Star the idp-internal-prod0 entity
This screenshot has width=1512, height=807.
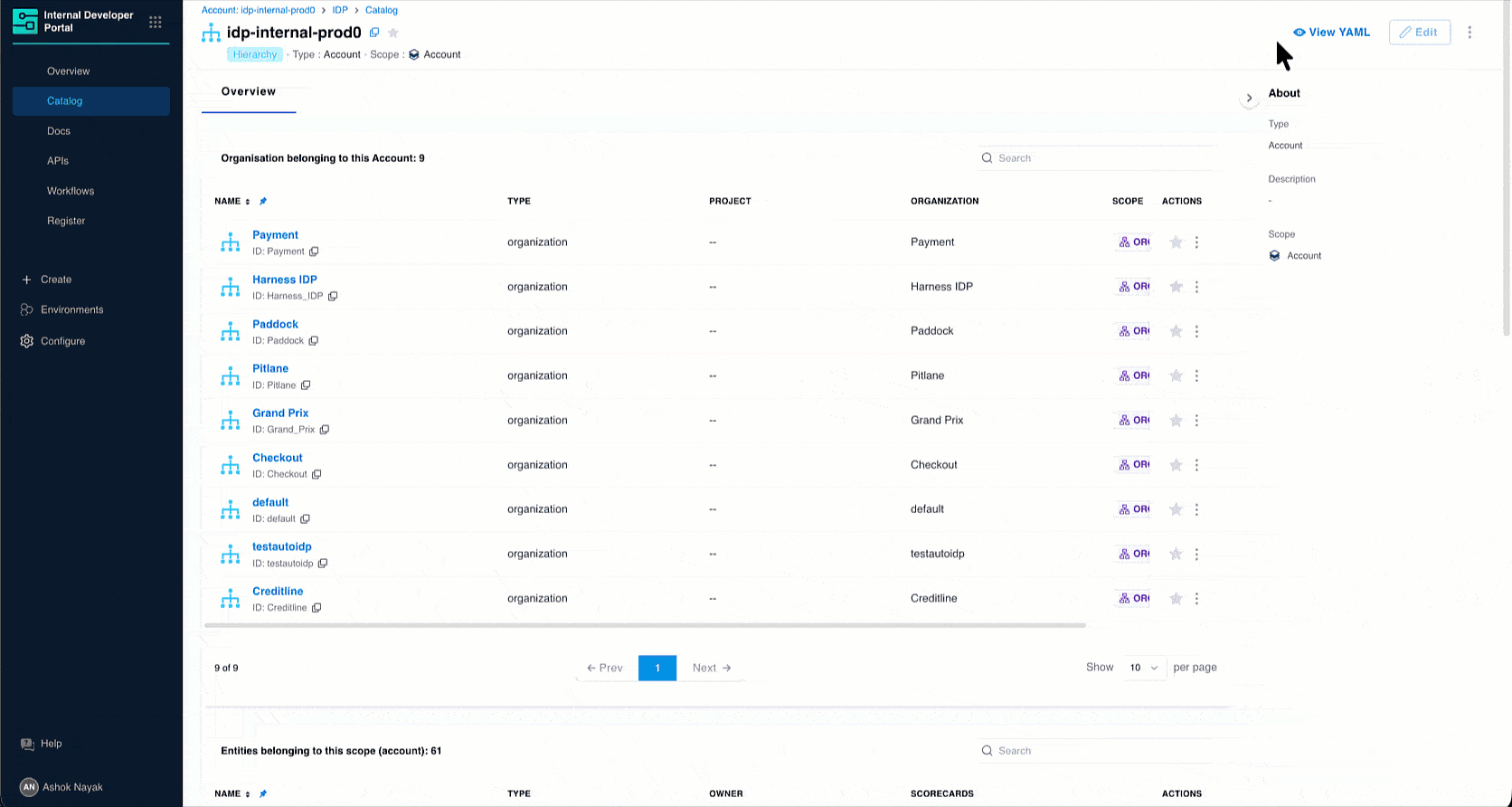tap(393, 33)
